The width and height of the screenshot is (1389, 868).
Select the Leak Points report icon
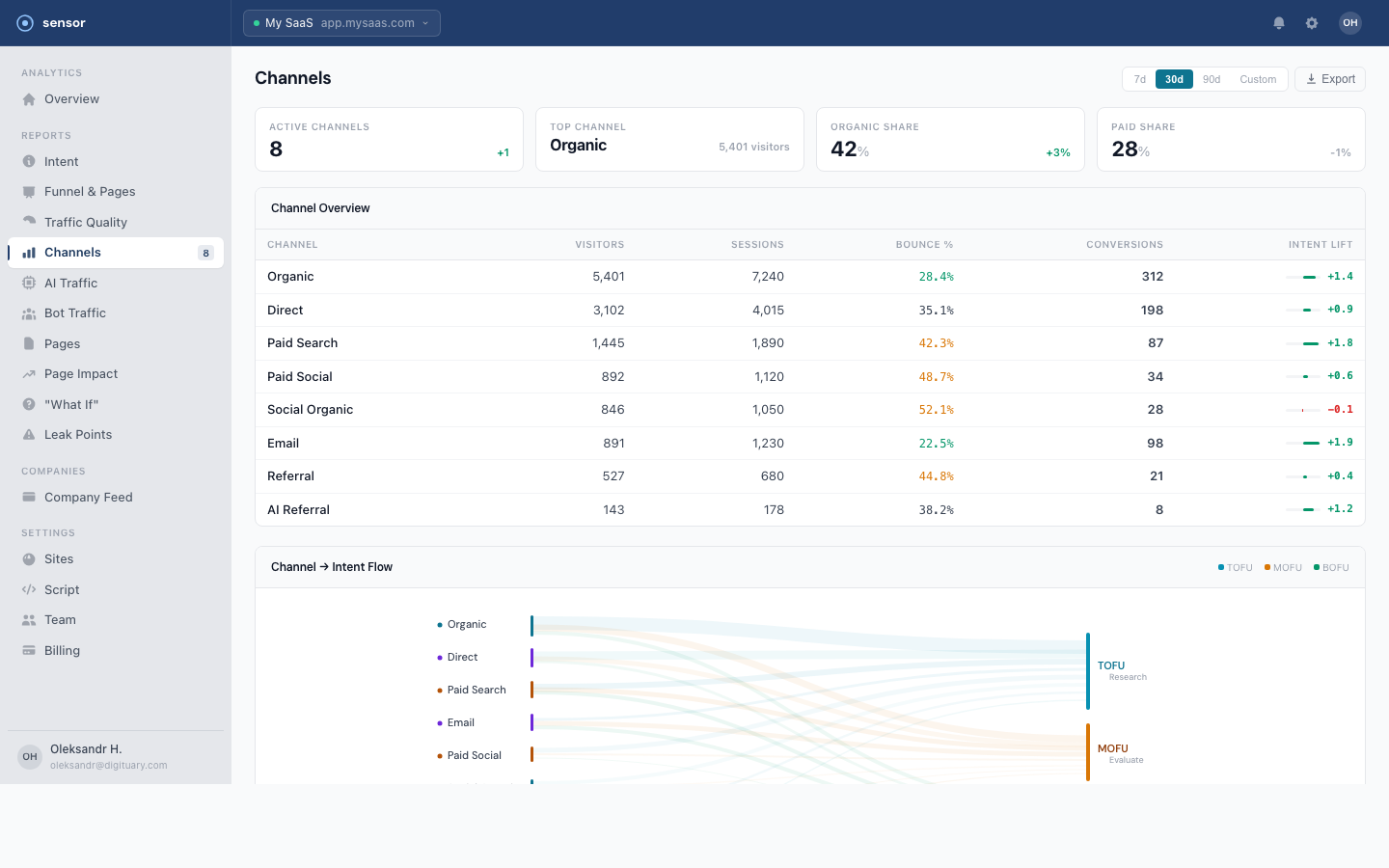(30, 434)
